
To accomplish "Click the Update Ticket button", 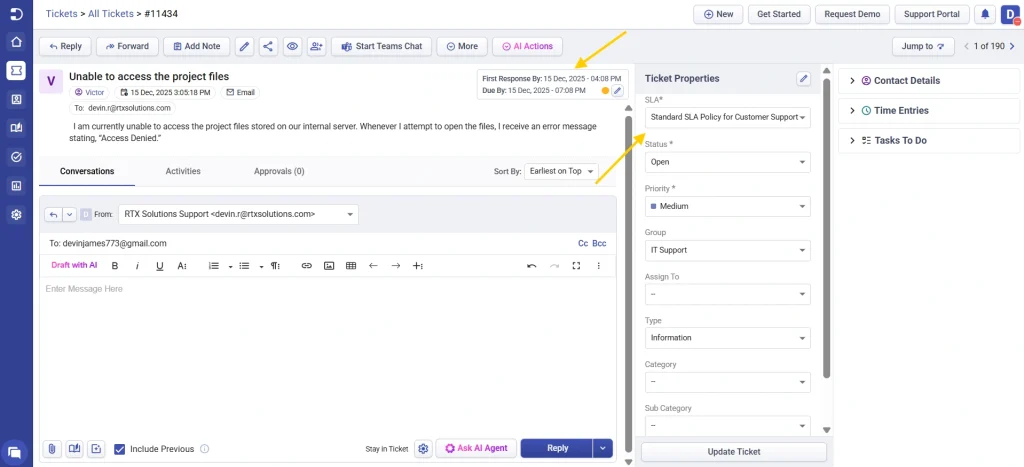I will click(x=734, y=452).
